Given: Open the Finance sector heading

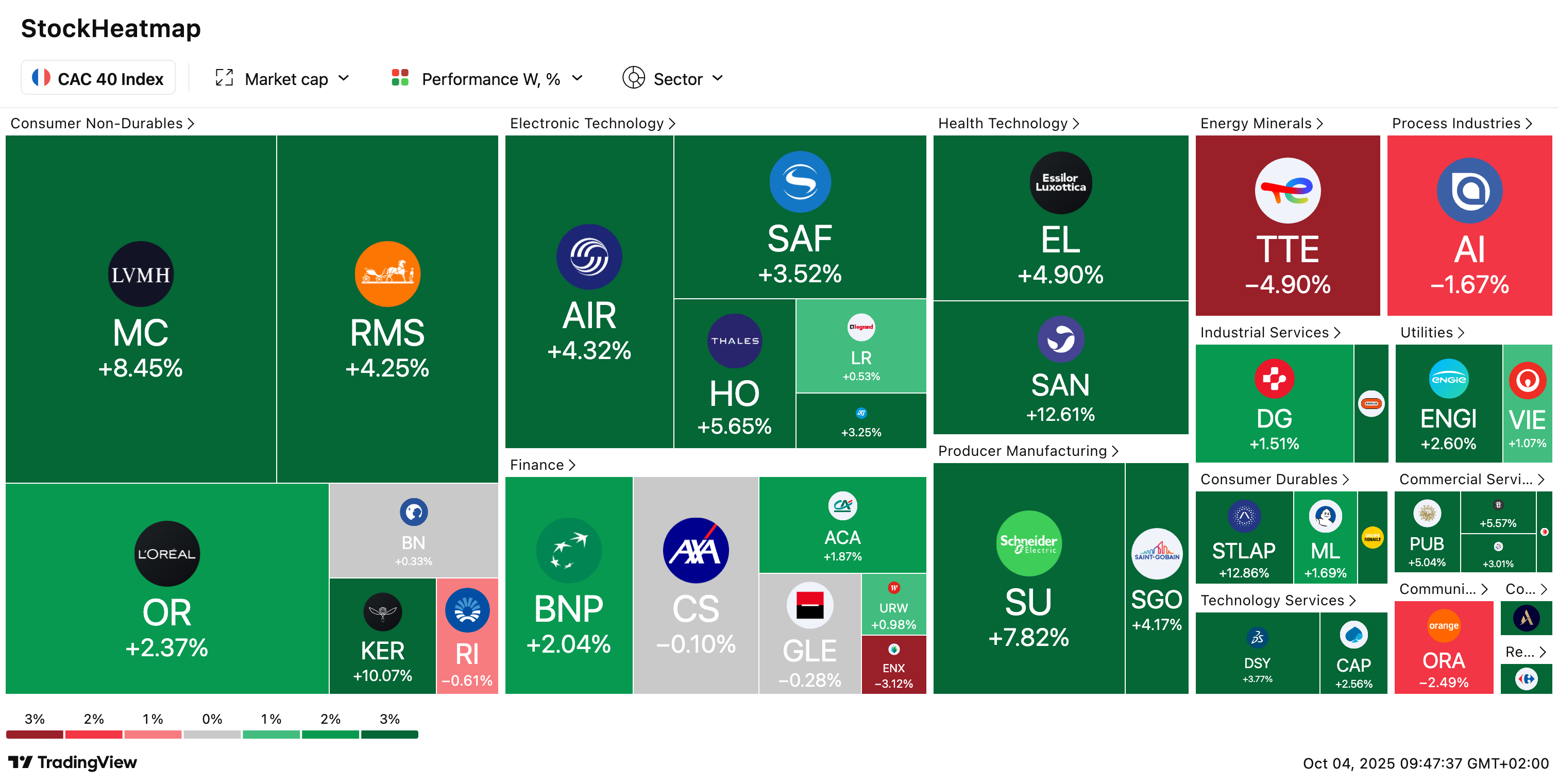Looking at the screenshot, I should [x=541, y=464].
